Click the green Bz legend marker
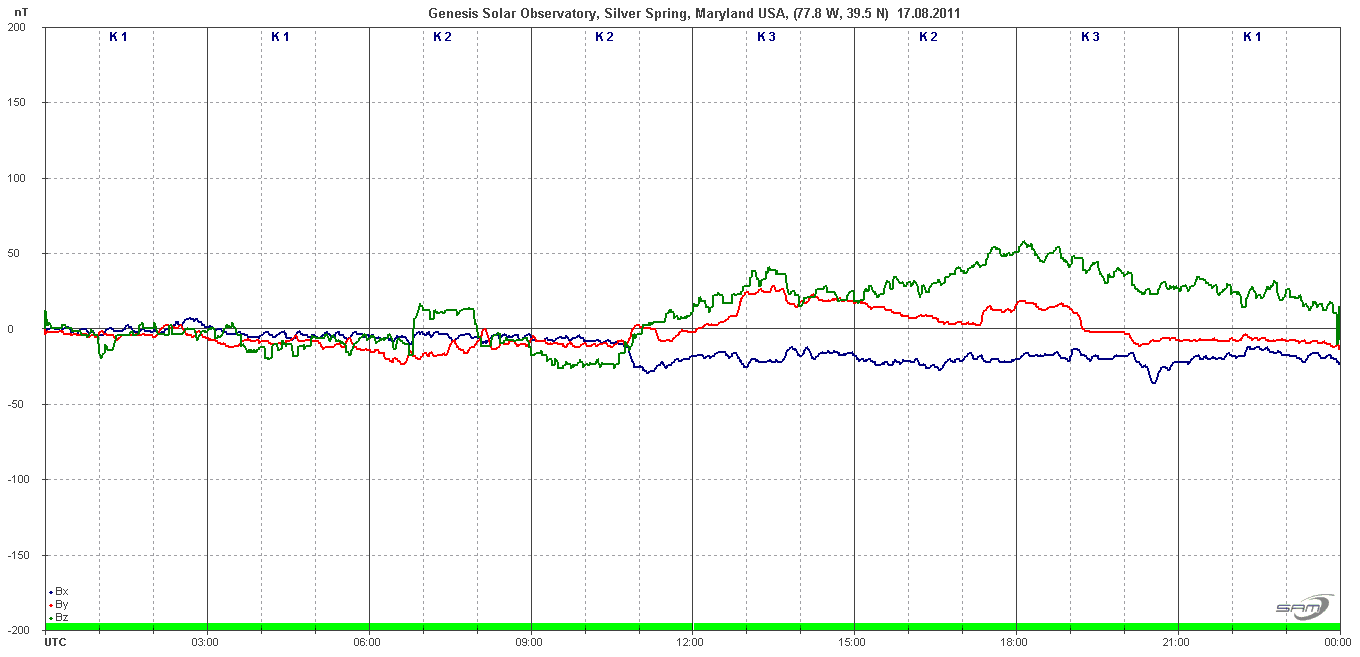1360x657 pixels. [51, 618]
